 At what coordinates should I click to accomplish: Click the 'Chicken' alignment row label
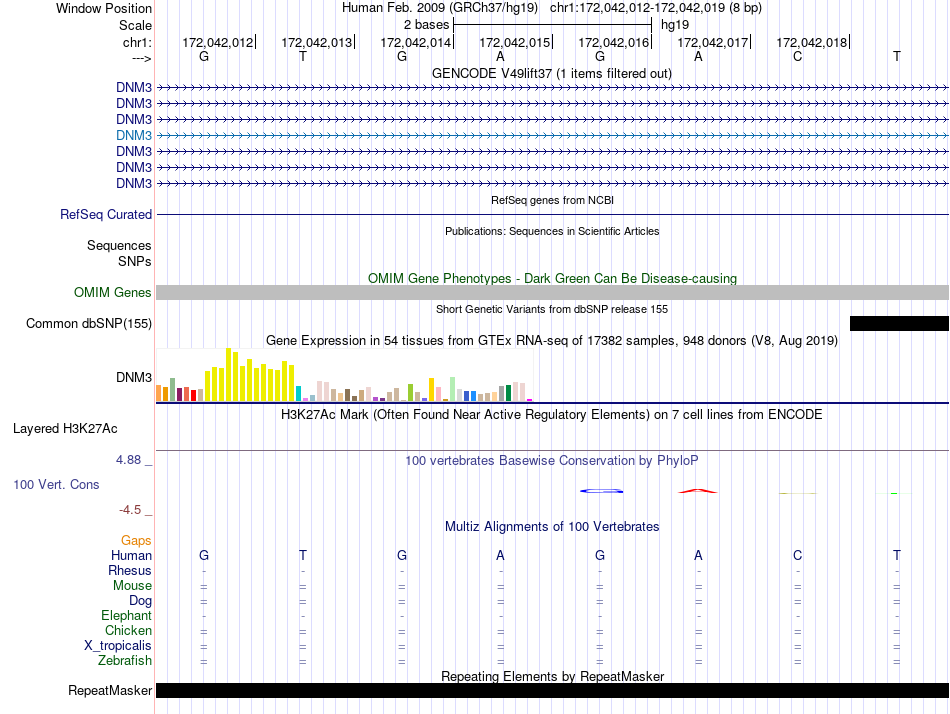click(x=128, y=630)
